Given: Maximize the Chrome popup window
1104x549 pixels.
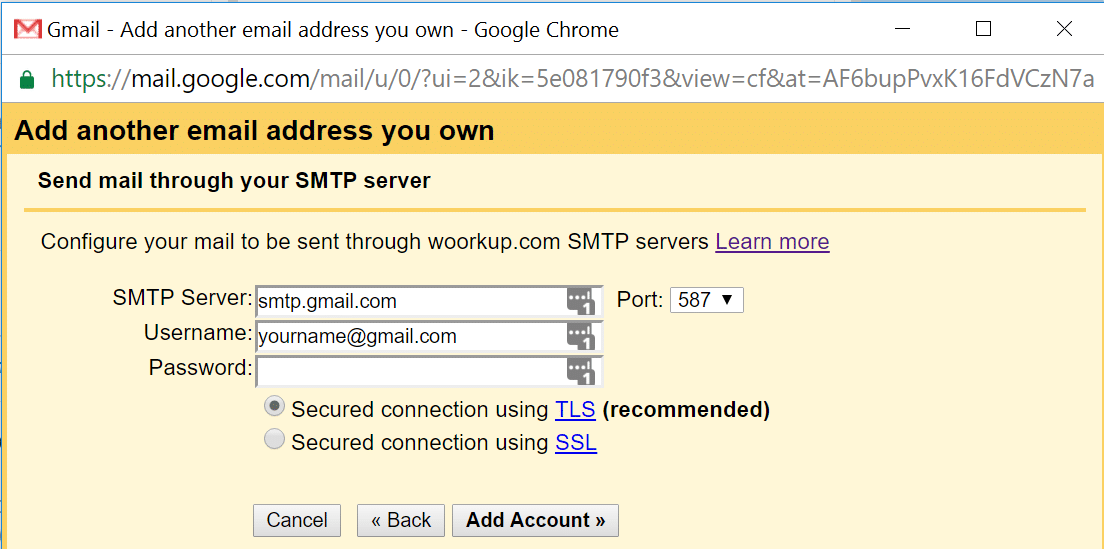Looking at the screenshot, I should point(983,29).
